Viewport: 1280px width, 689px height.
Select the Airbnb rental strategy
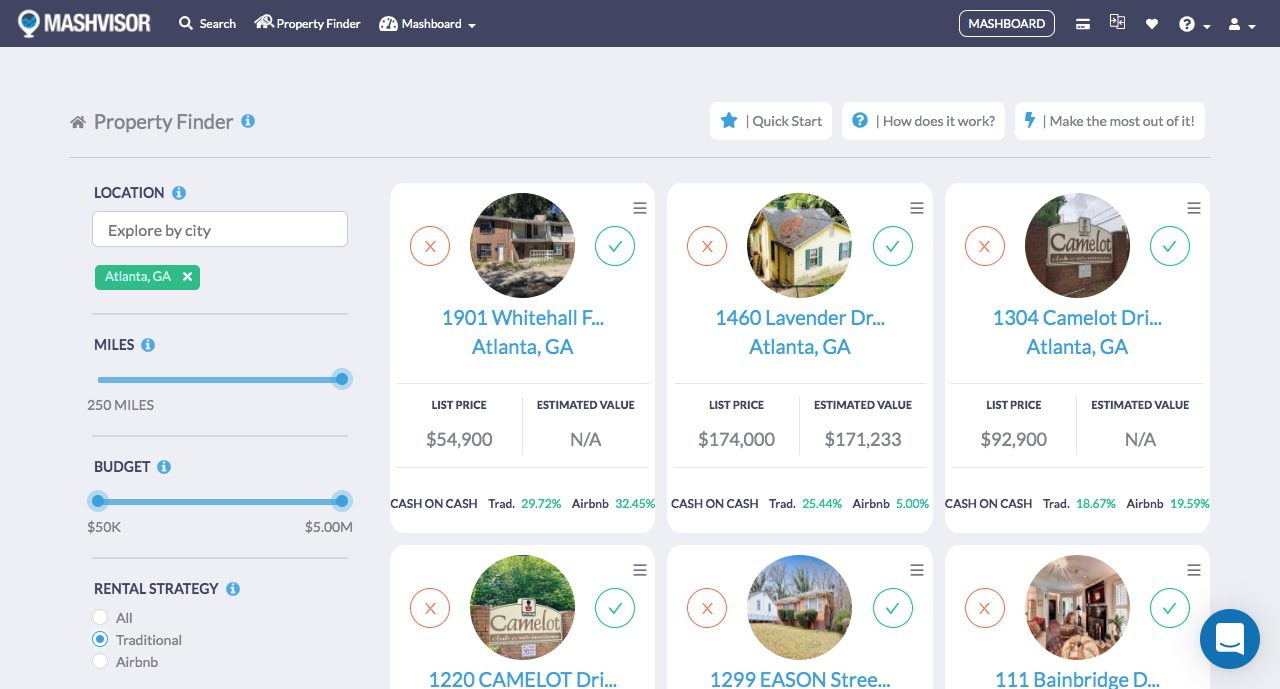[x=100, y=661]
